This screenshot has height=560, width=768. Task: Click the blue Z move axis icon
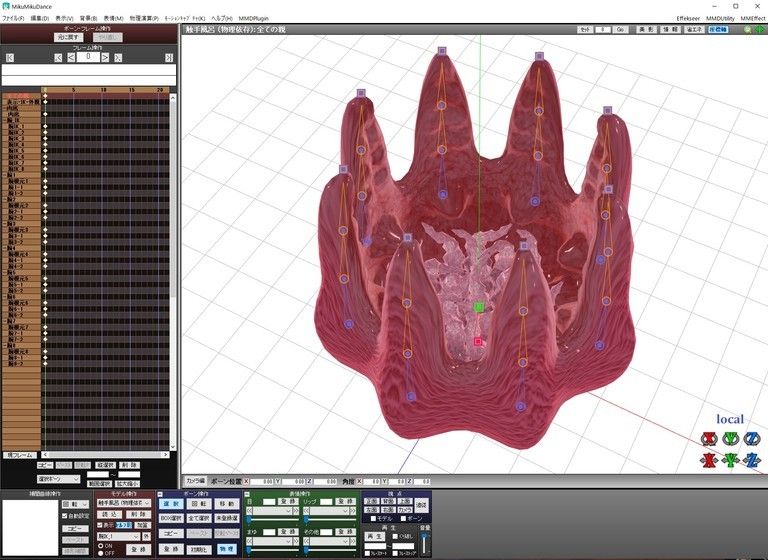752,460
